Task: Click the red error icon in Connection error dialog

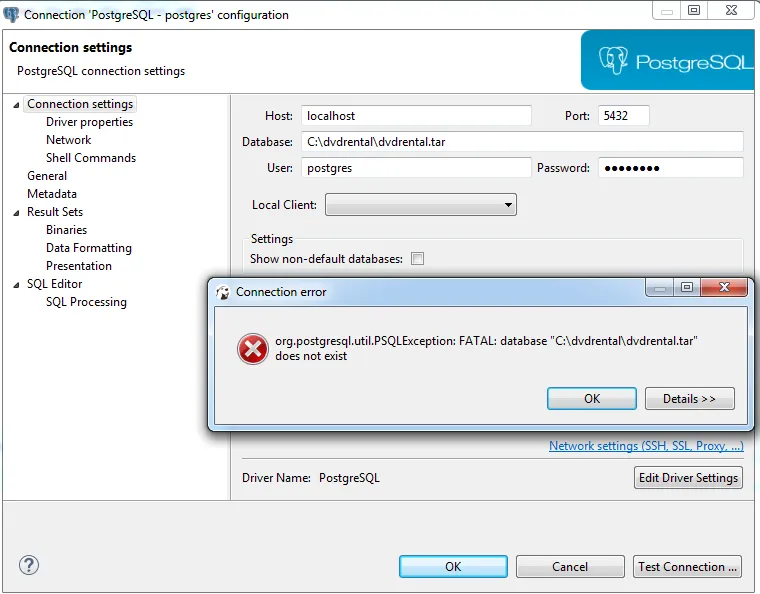Action: [x=253, y=349]
